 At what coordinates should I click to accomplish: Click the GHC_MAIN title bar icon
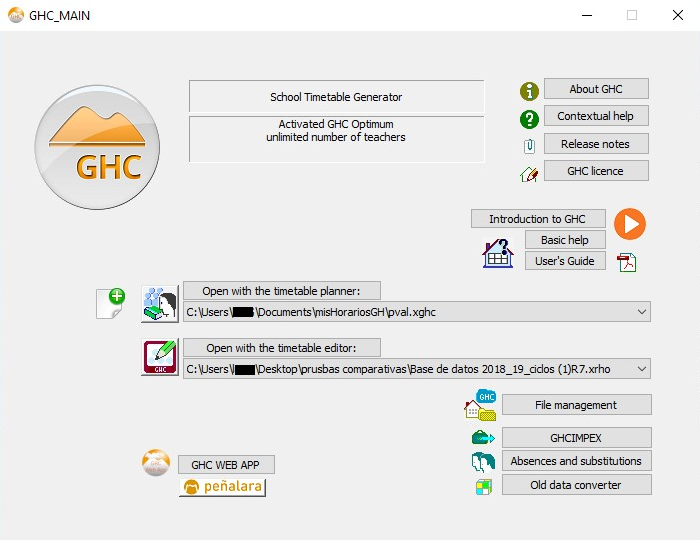[16, 15]
